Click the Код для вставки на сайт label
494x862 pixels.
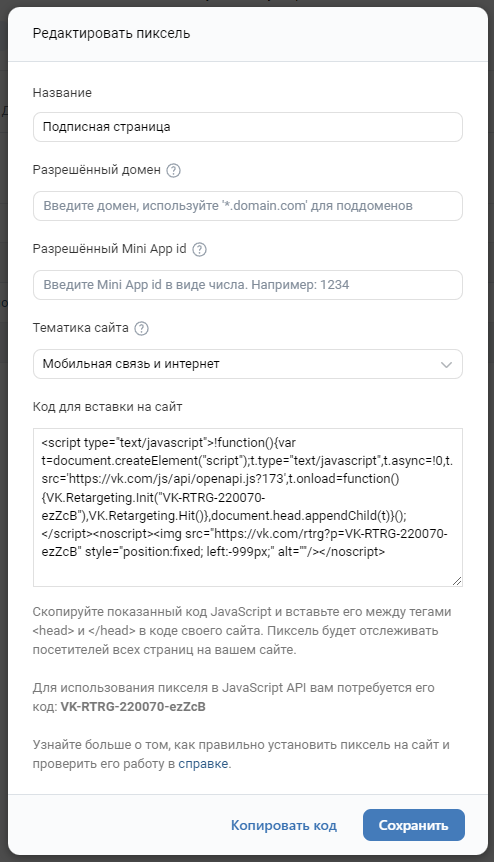coord(107,407)
